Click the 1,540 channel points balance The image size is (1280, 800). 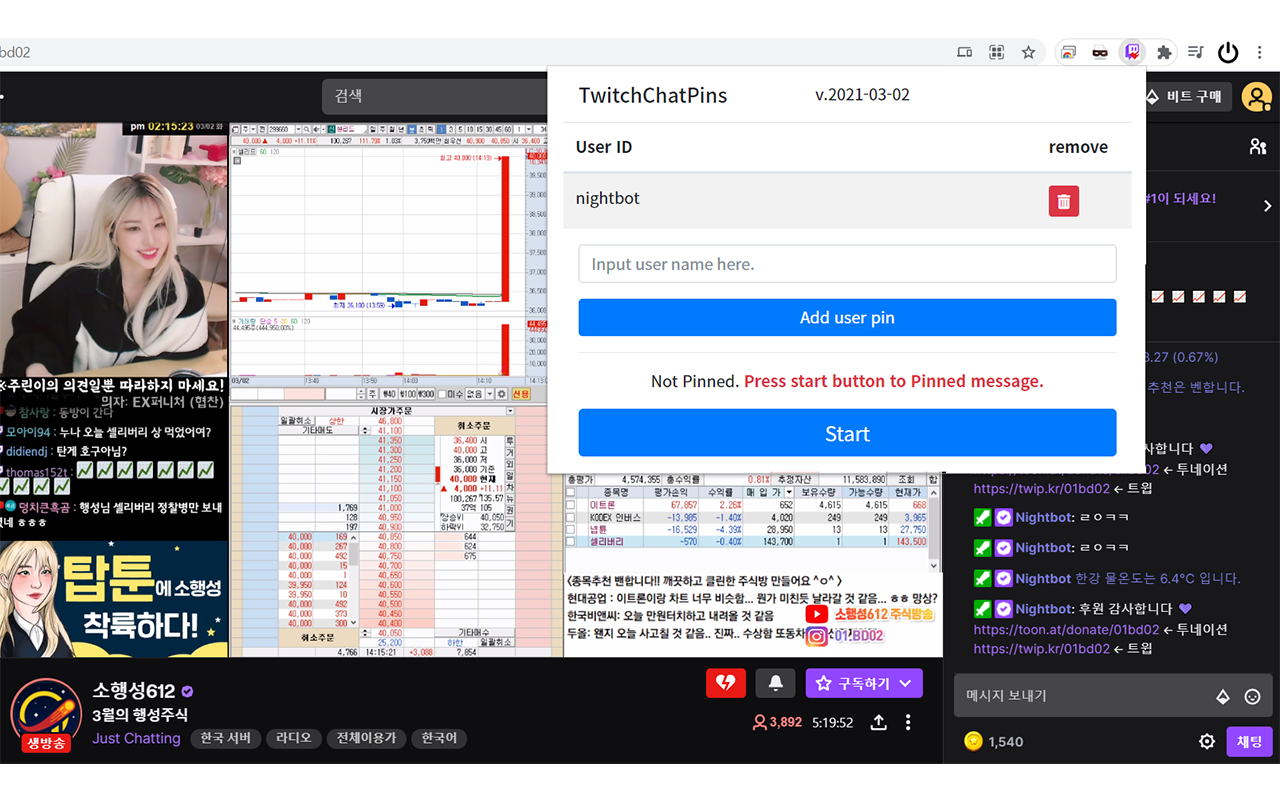click(1005, 741)
